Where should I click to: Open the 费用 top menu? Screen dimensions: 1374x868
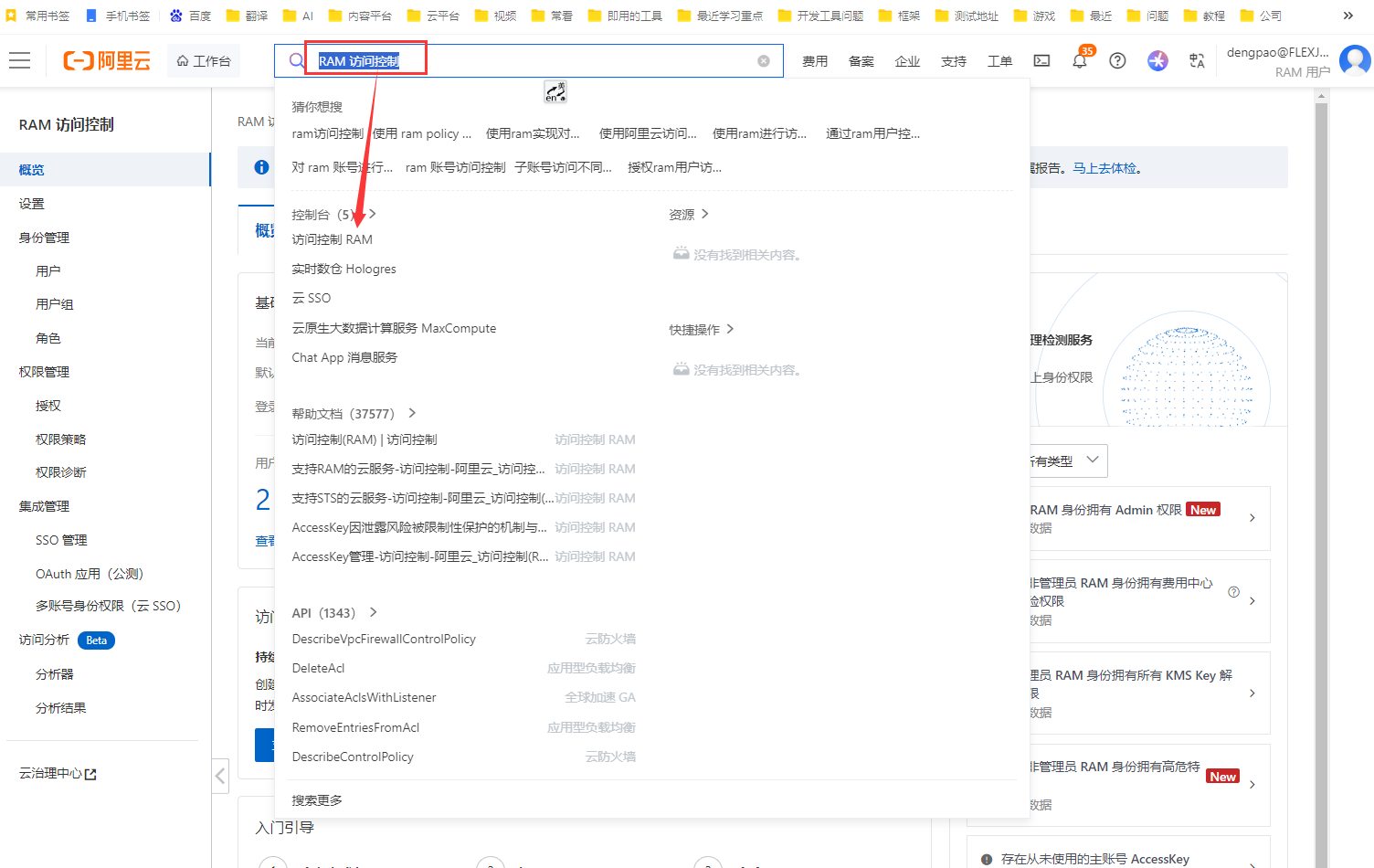[x=815, y=61]
